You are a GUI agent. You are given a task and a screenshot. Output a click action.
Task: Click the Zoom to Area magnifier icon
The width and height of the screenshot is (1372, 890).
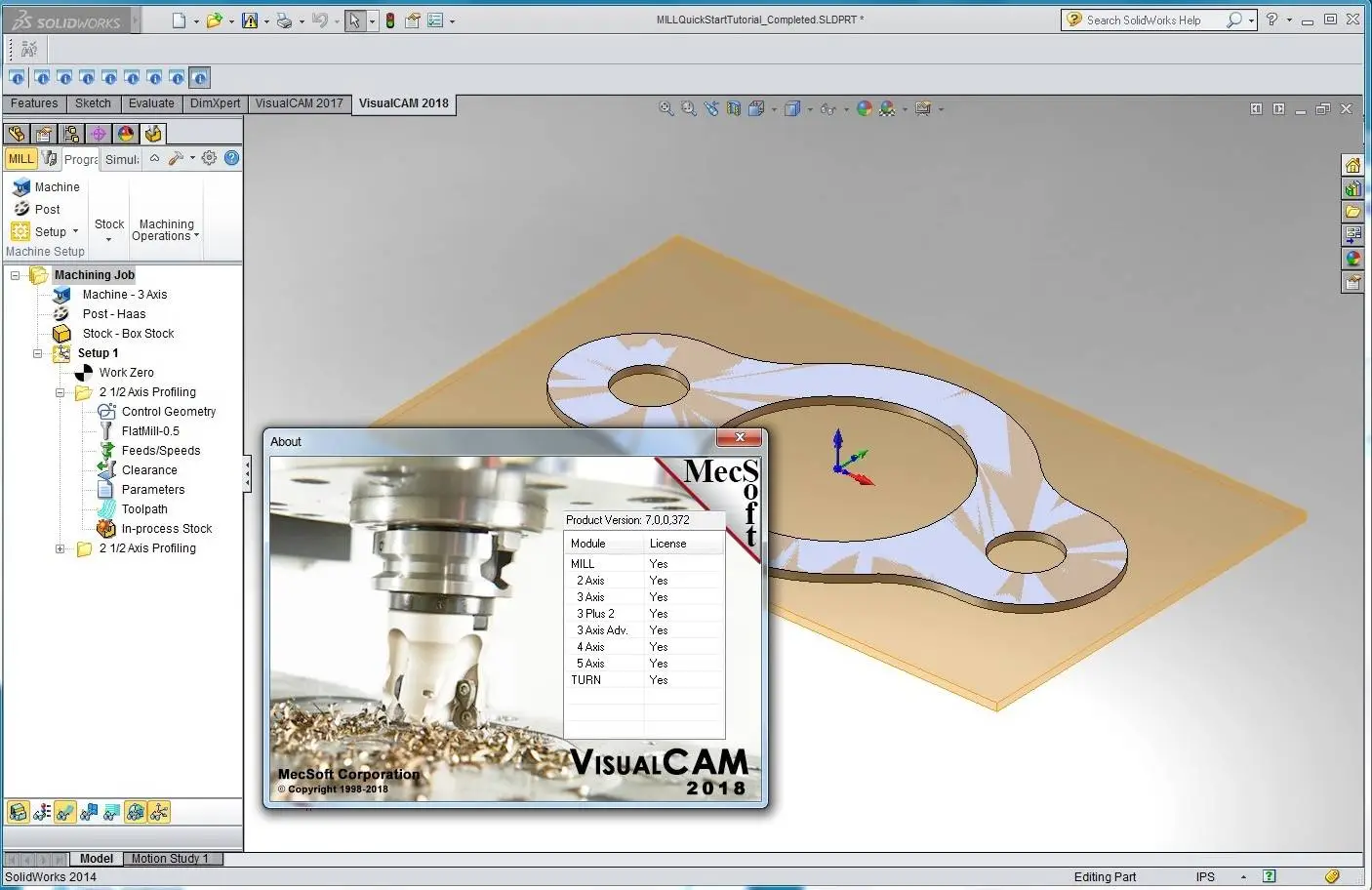click(x=687, y=108)
